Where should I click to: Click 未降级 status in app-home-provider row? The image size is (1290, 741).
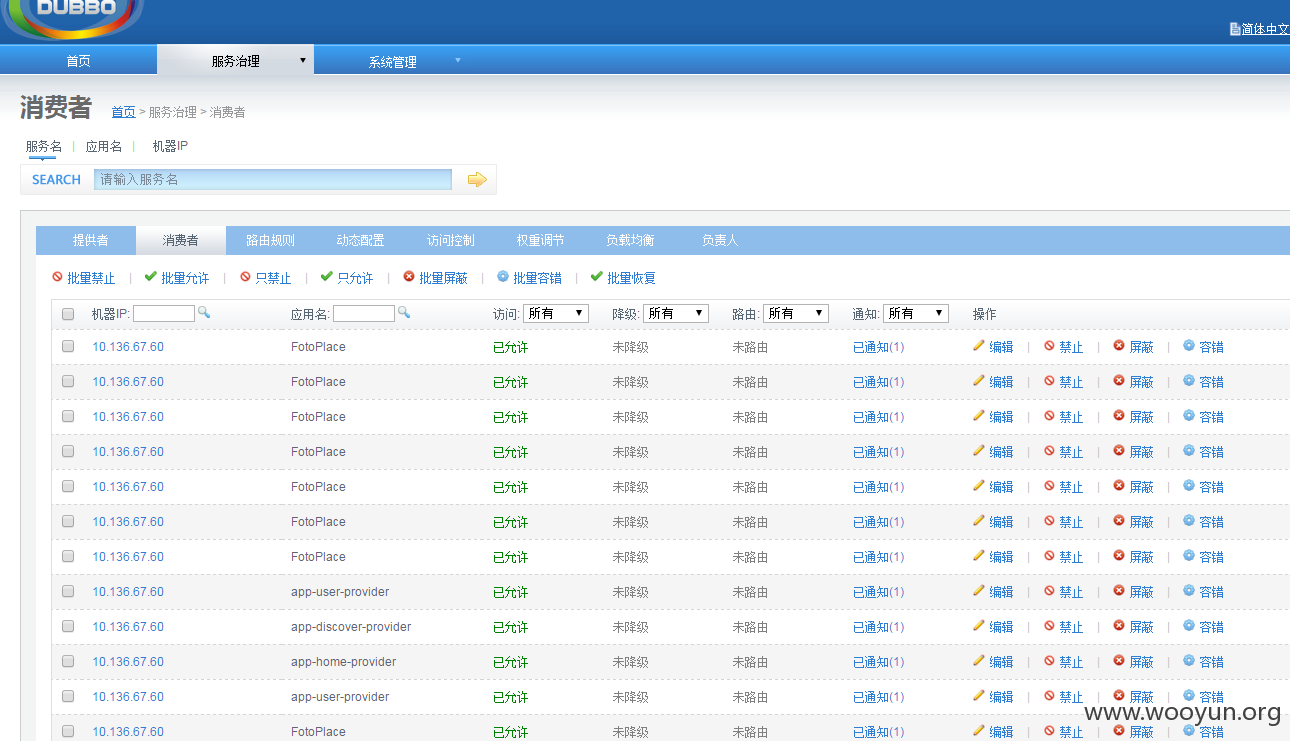coord(630,662)
